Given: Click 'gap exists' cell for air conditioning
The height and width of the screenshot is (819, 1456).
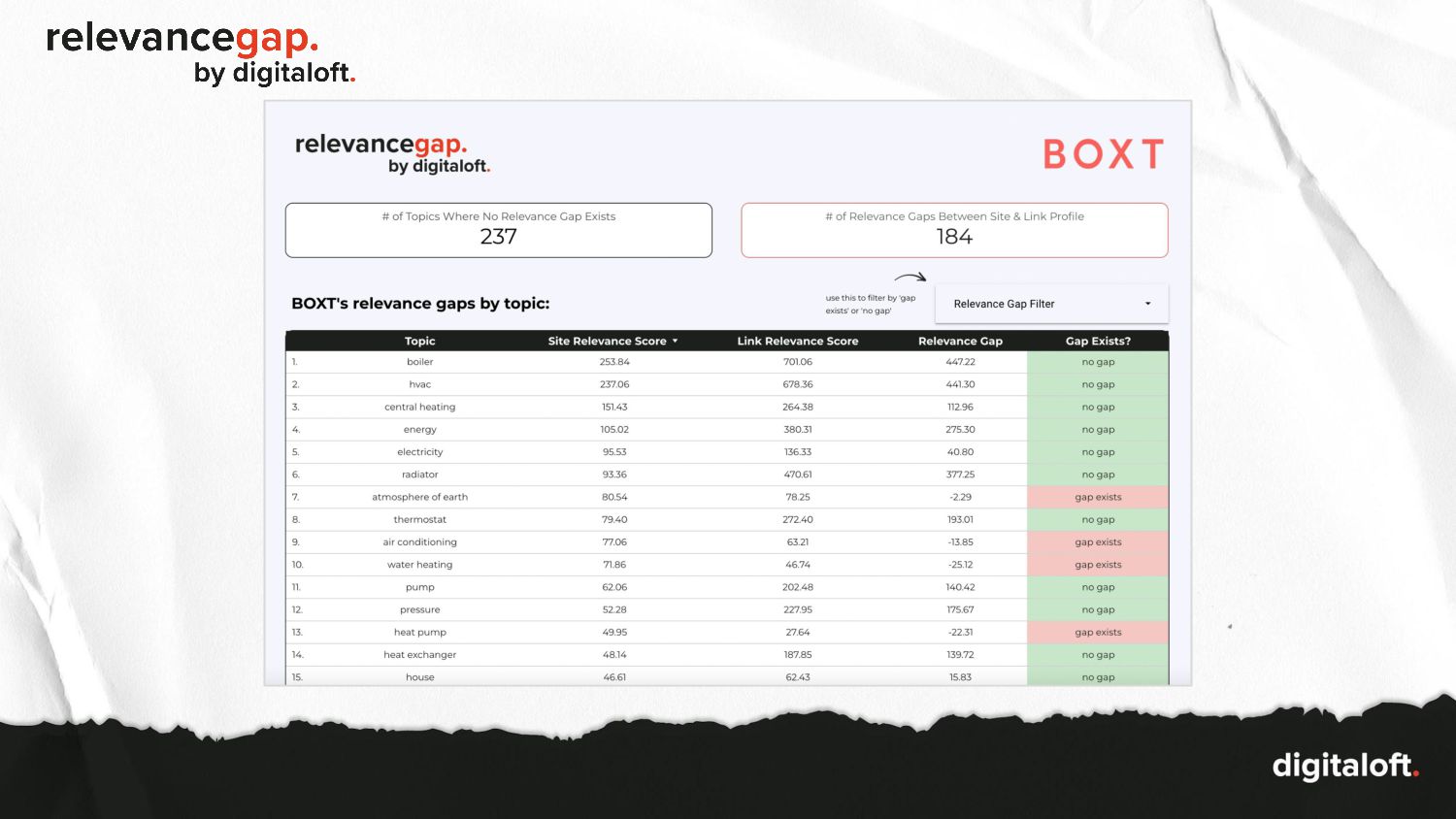Looking at the screenshot, I should click(x=1098, y=542).
